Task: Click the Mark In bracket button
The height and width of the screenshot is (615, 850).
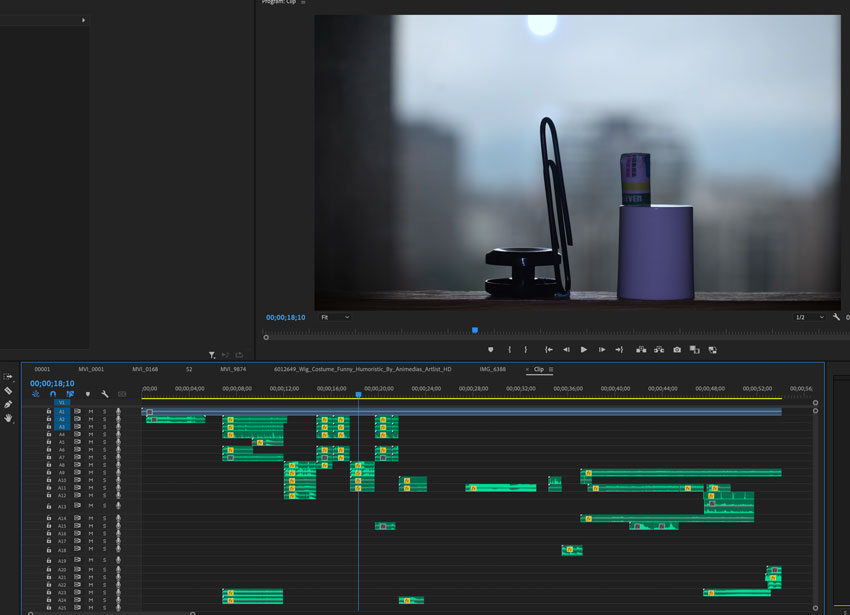Action: click(509, 350)
